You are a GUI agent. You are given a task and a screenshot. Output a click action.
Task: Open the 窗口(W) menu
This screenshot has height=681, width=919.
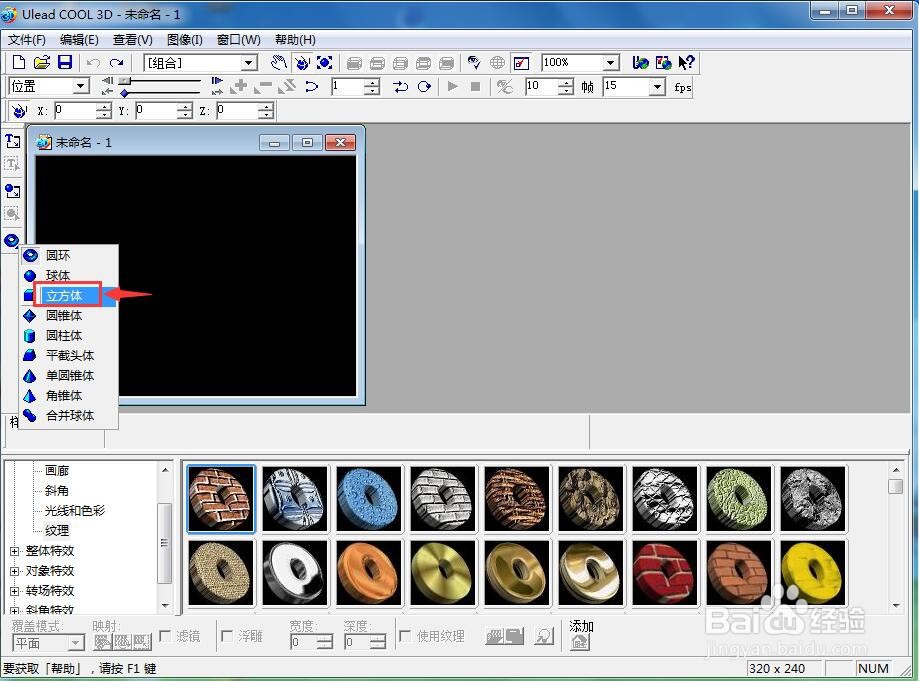(239, 40)
